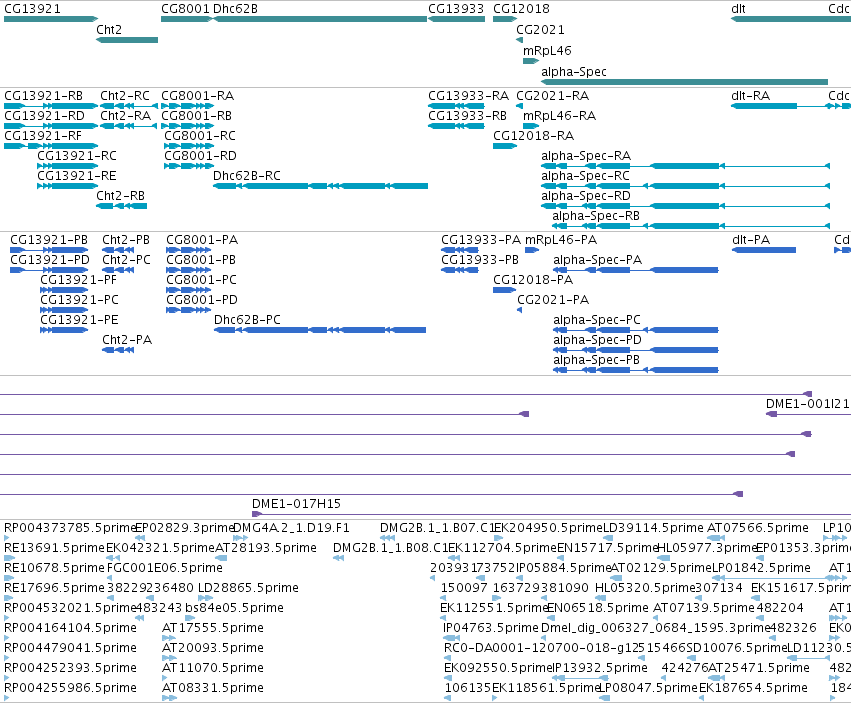
Task: Click the FGC001E06.5prime EST label
Action: [165, 568]
